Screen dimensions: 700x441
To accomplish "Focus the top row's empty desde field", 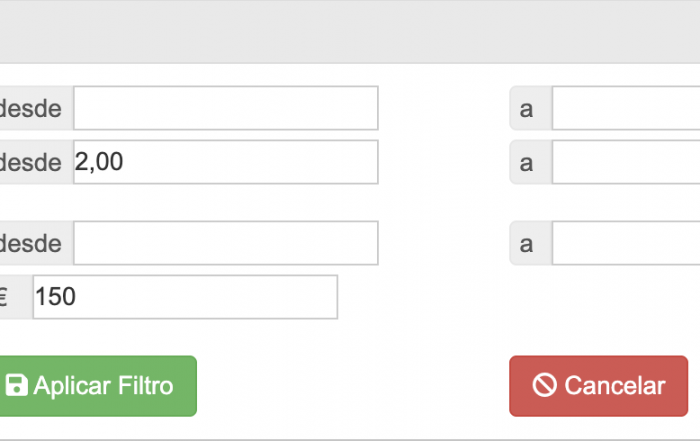I will tap(225, 108).
